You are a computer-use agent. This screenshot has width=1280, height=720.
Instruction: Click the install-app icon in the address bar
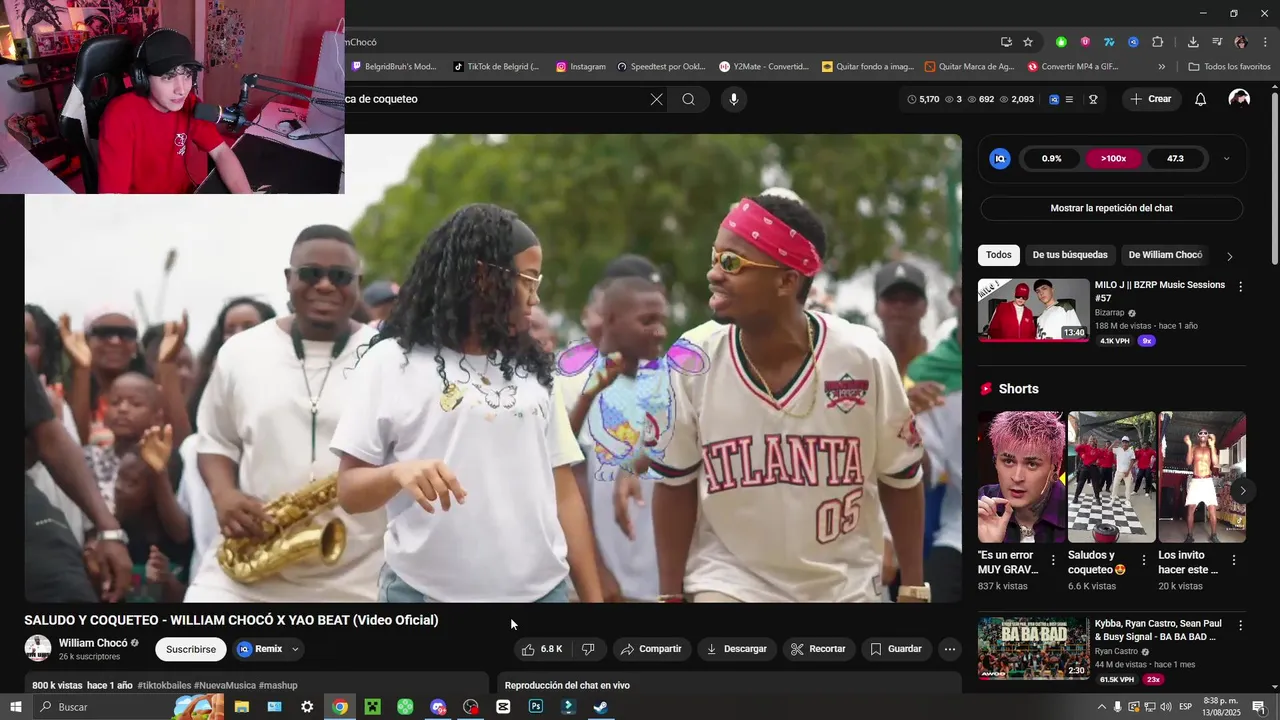point(1006,42)
